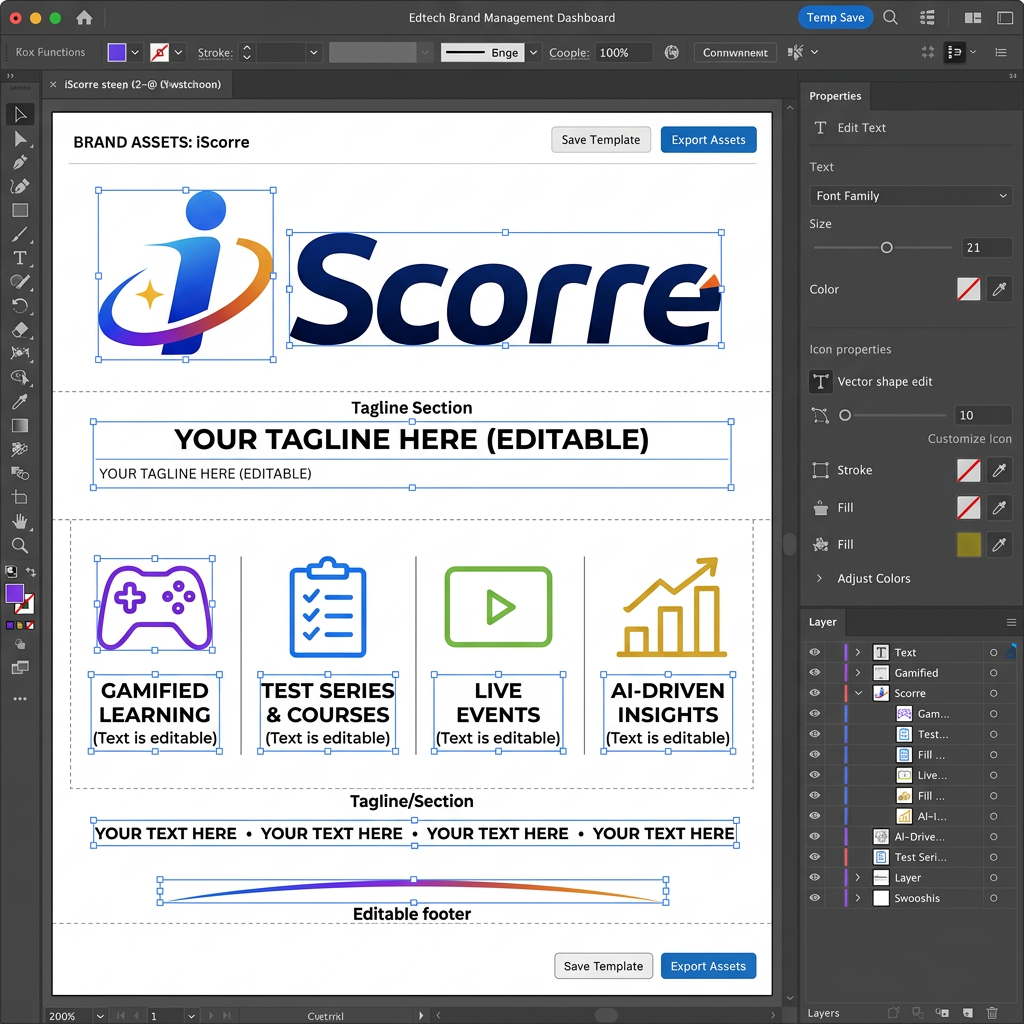Pick Color with the eyedropper in Properties

click(x=999, y=289)
